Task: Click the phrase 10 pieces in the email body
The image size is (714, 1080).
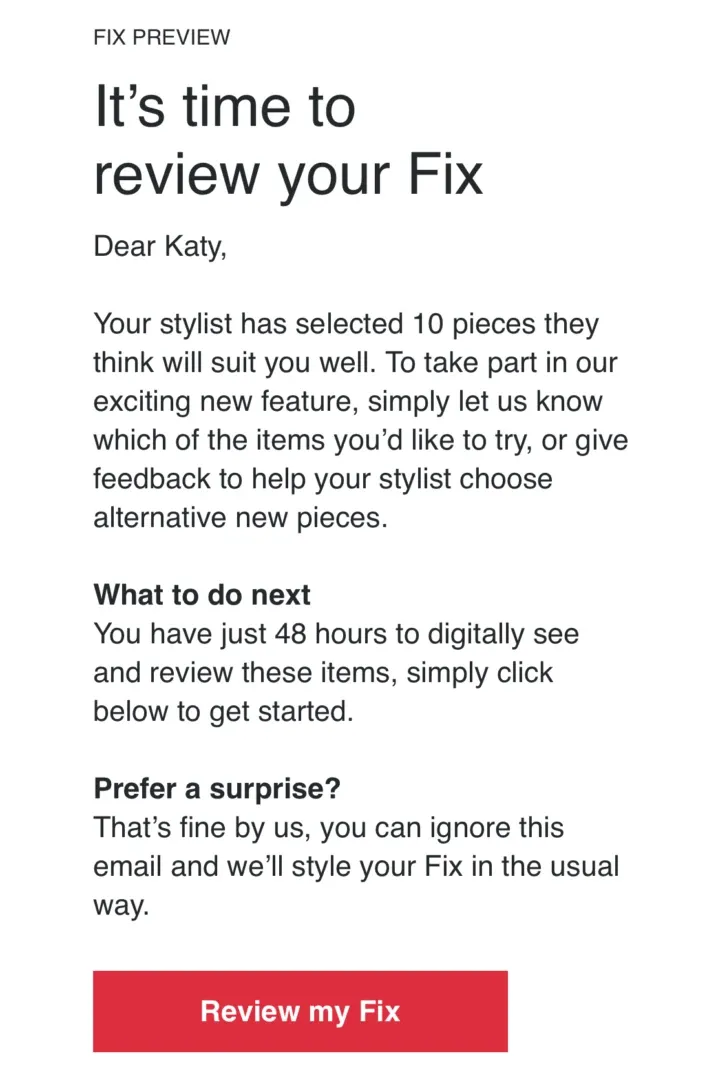Action: tap(478, 323)
